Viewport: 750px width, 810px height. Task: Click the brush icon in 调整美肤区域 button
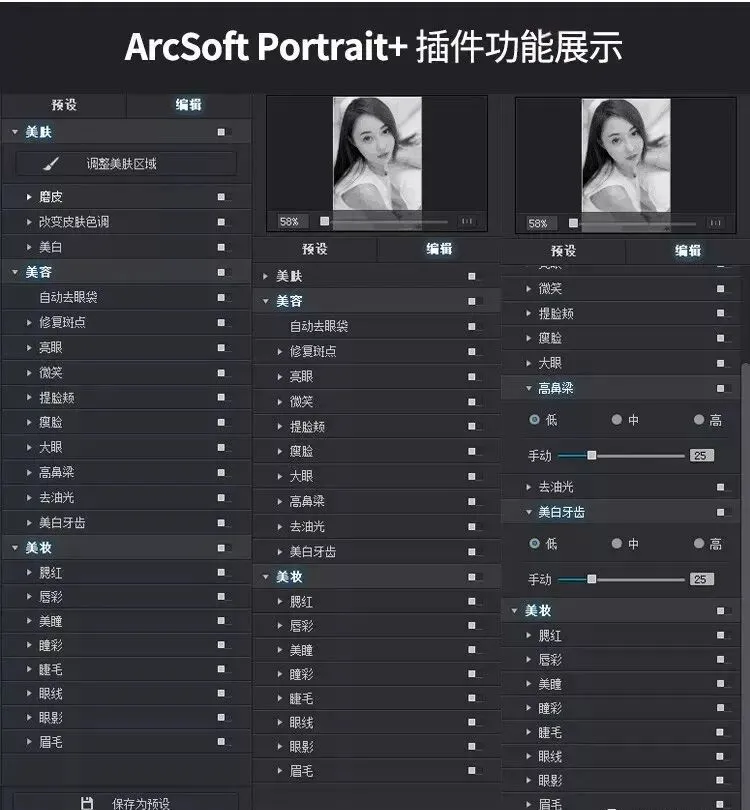pyautogui.click(x=51, y=164)
